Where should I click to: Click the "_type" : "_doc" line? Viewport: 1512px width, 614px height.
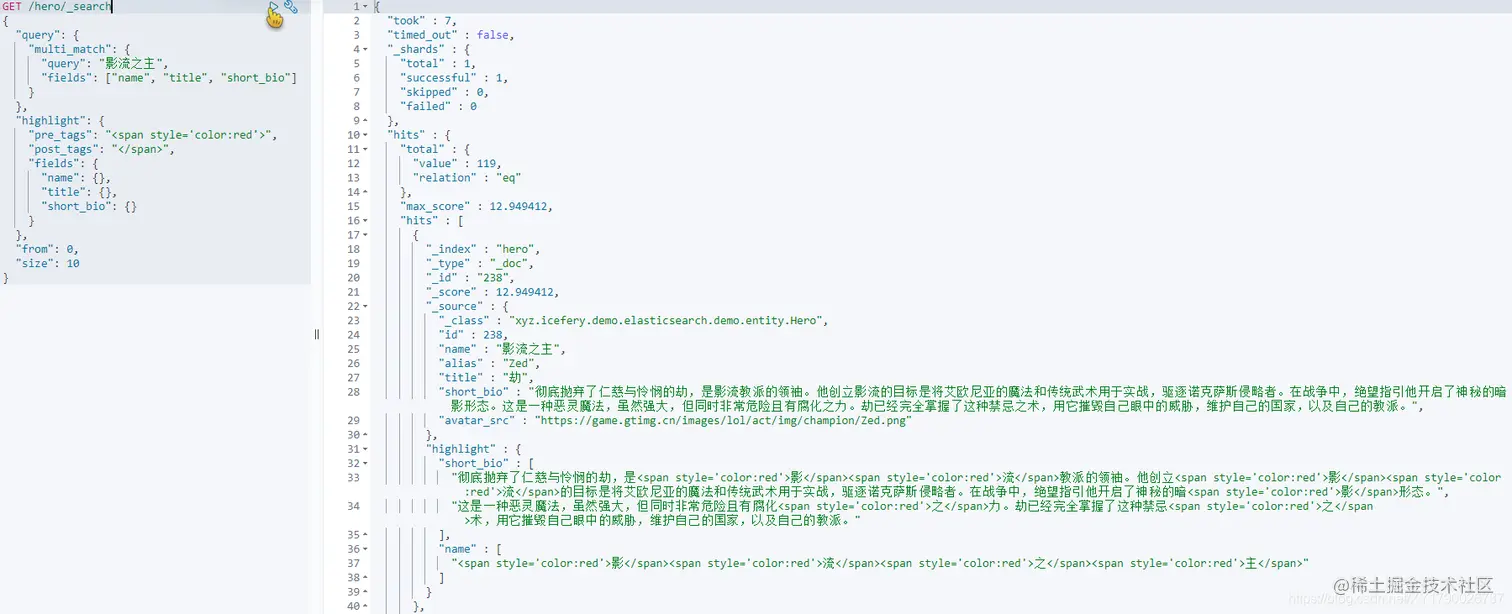pyautogui.click(x=480, y=263)
